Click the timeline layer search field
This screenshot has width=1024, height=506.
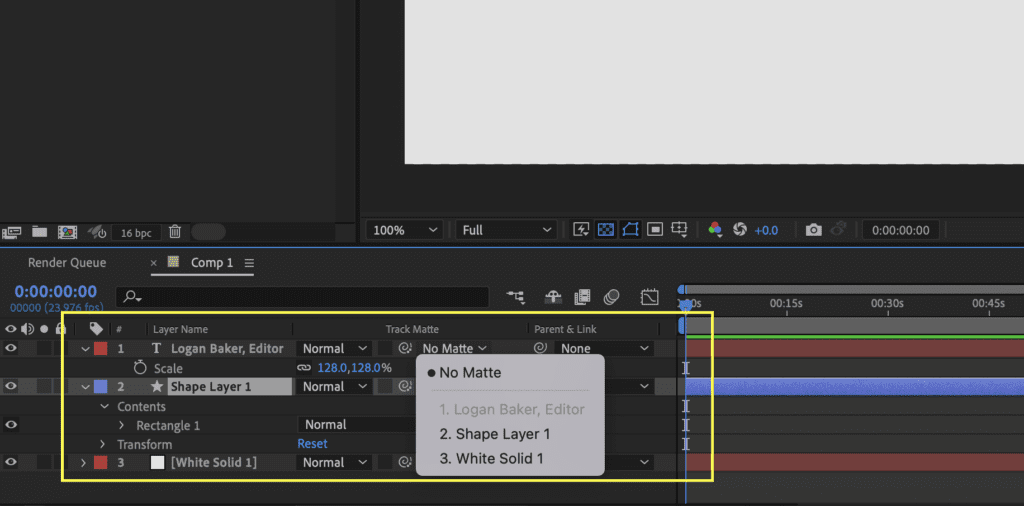302,297
